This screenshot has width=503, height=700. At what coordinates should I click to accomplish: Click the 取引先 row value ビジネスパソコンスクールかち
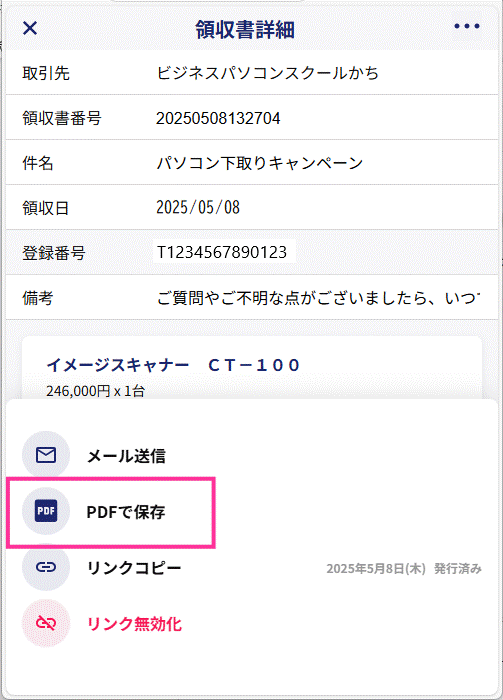[x=267, y=73]
